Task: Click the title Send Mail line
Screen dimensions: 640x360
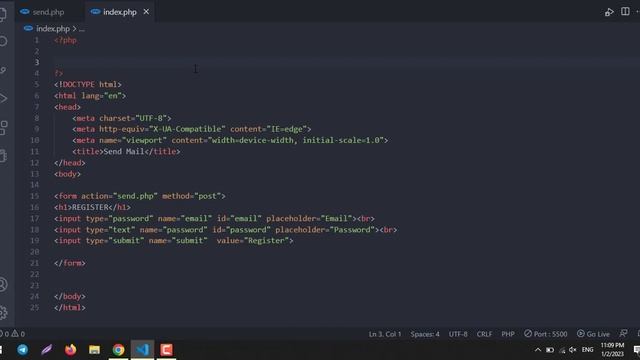Action: point(126,151)
